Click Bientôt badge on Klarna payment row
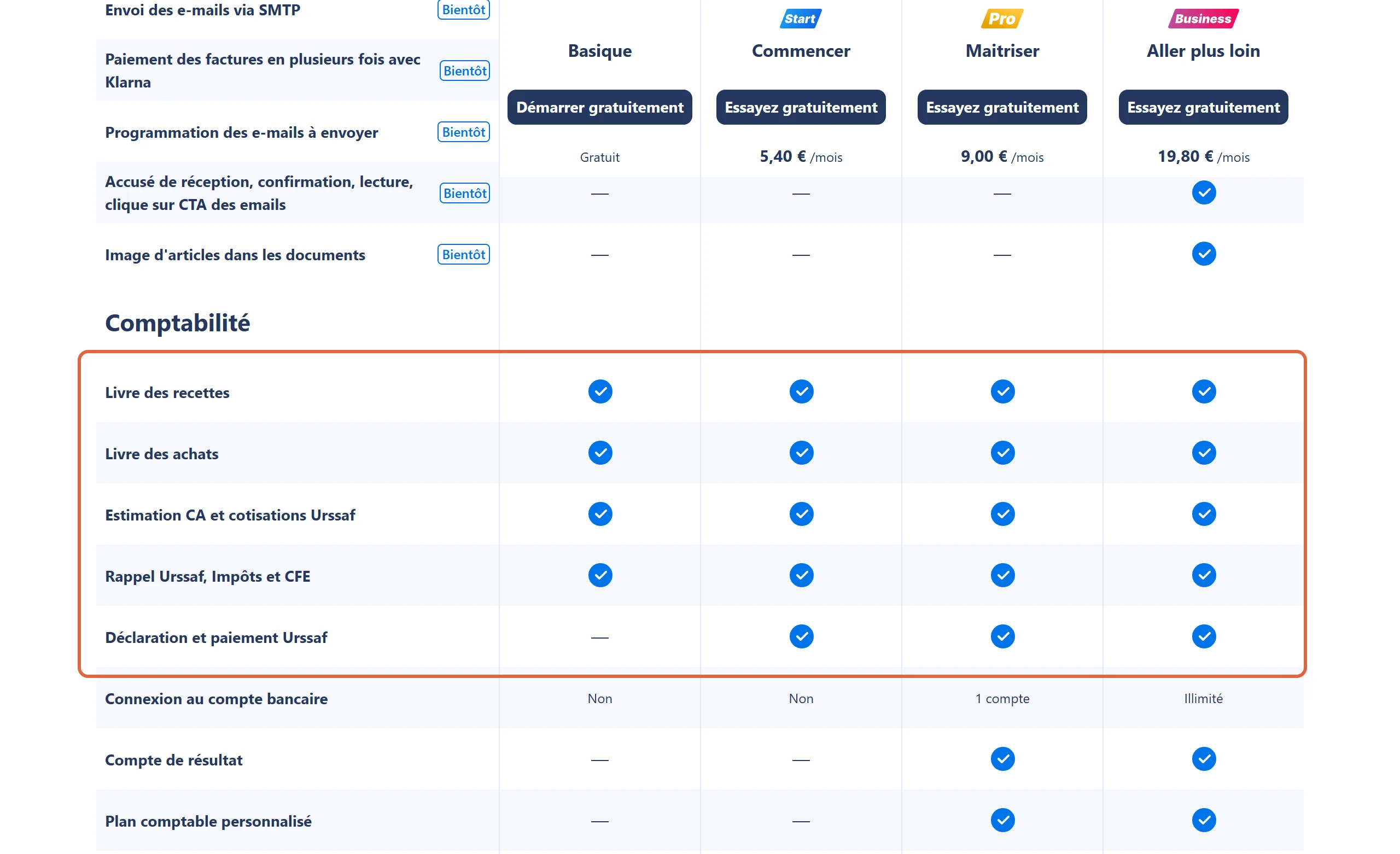Image resolution: width=1400 pixels, height=854 pixels. 465,71
